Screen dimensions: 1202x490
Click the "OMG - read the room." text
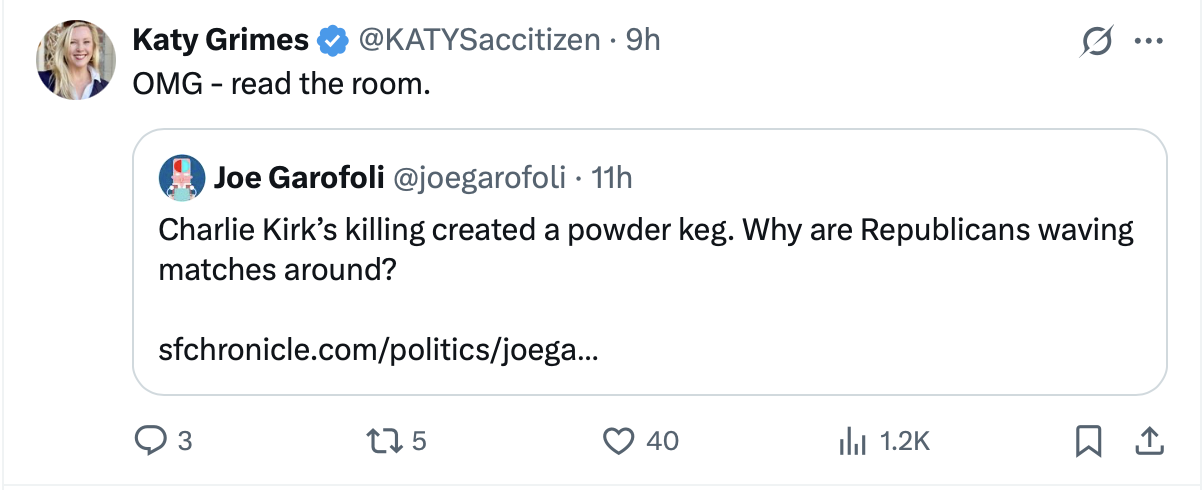281,85
